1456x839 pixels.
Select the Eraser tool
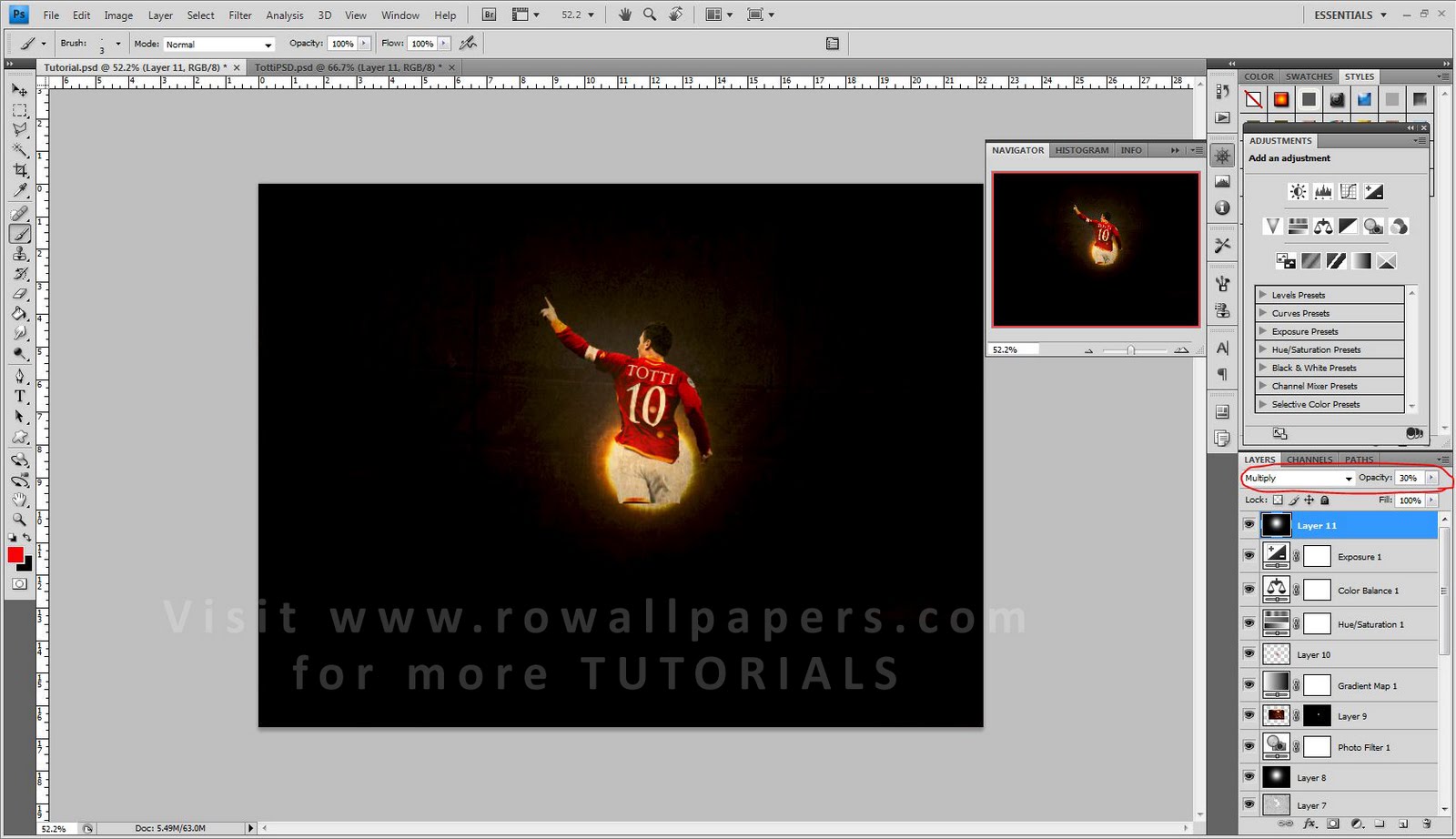pos(19,294)
